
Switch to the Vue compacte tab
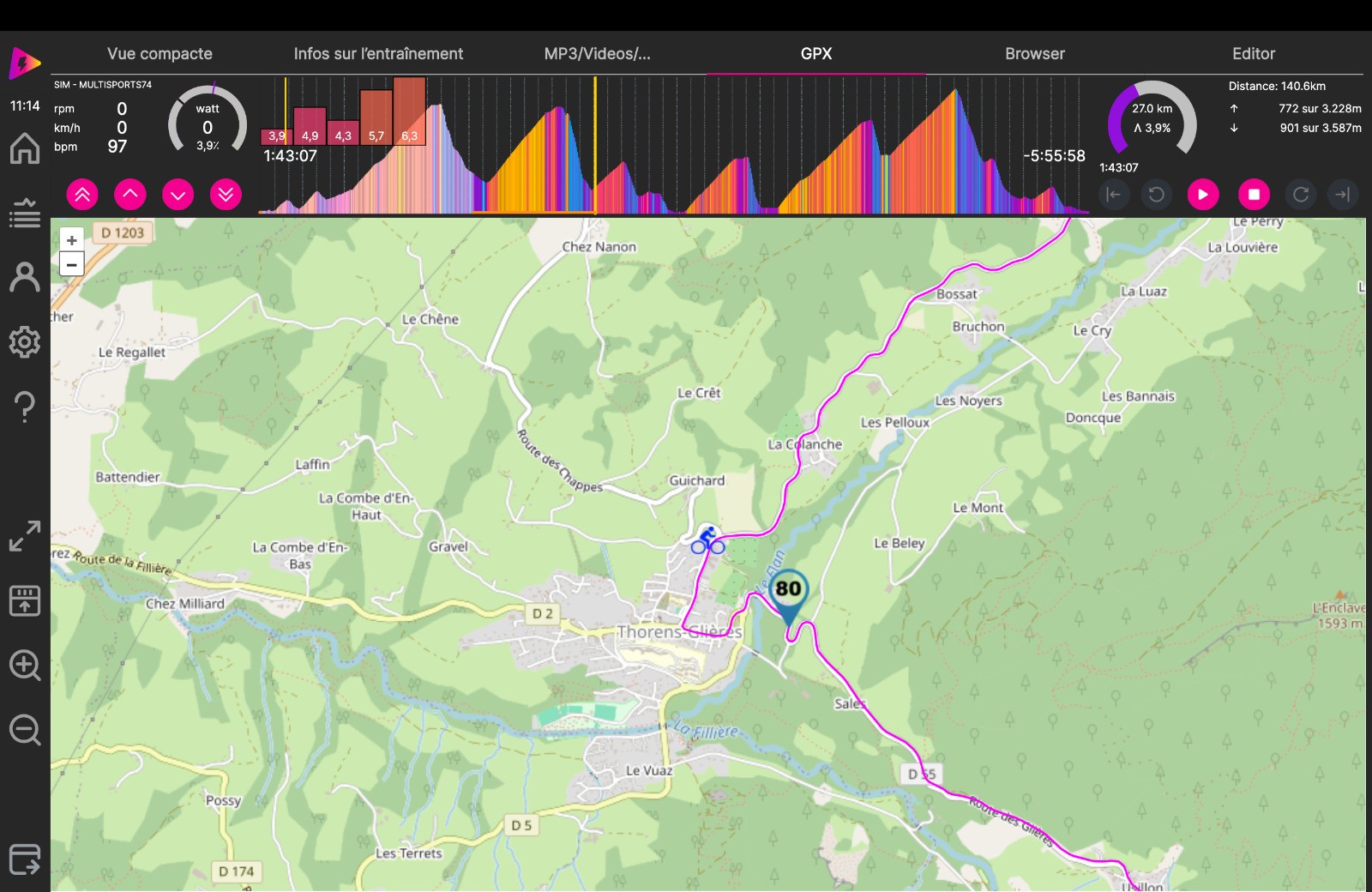tap(159, 53)
